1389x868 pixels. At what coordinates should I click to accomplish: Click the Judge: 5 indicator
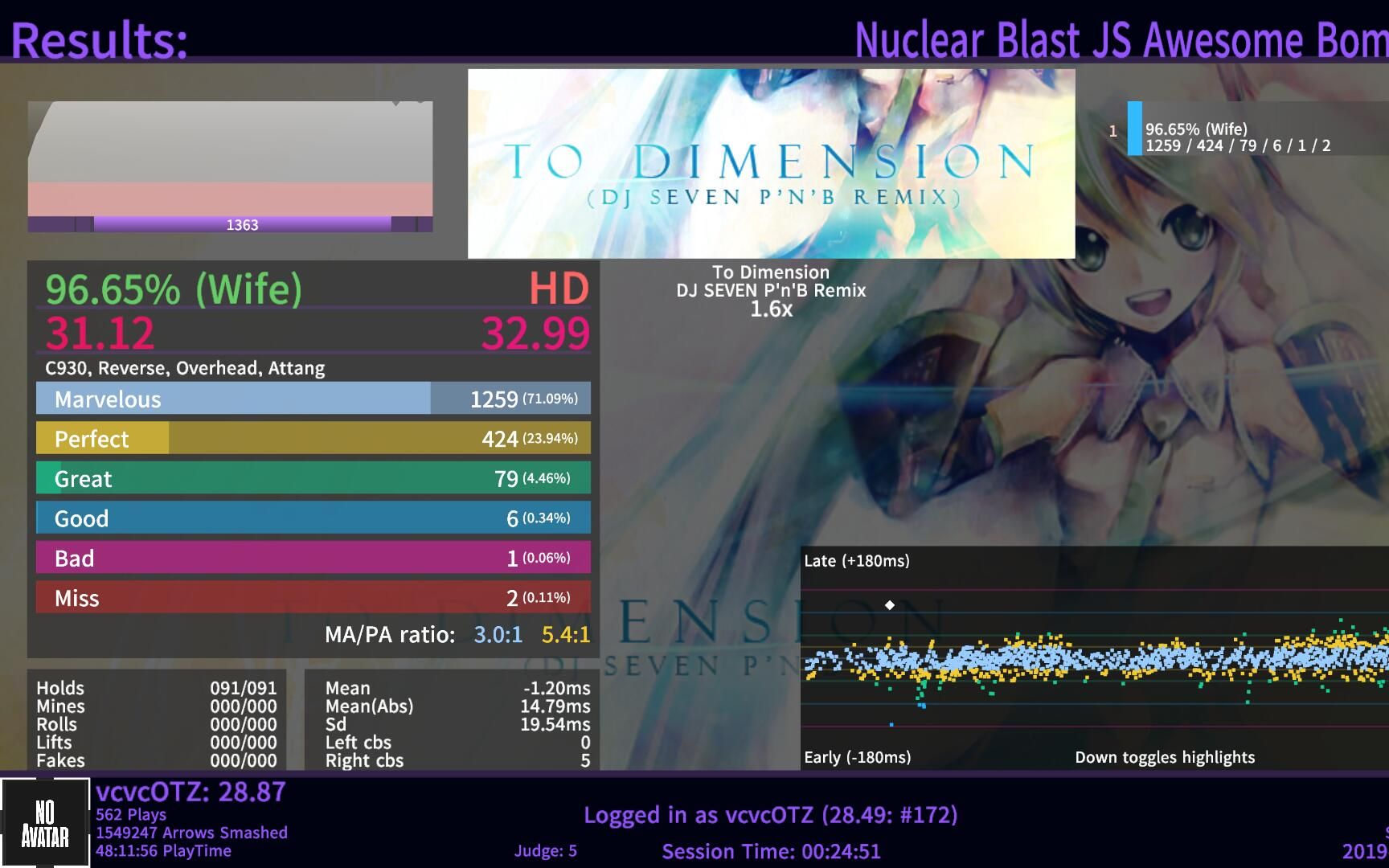tap(546, 851)
